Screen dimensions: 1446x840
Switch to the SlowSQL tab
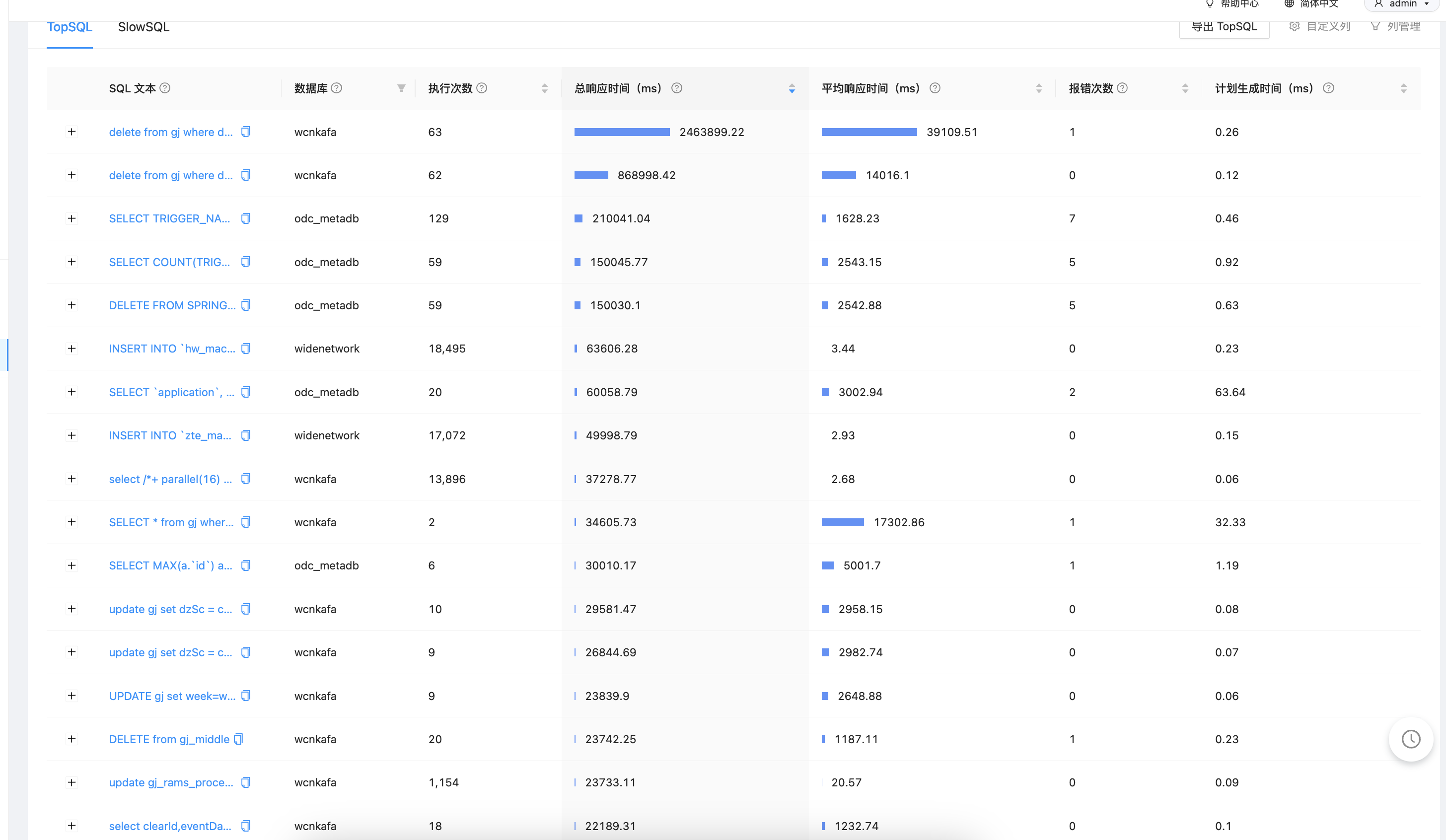(x=144, y=27)
